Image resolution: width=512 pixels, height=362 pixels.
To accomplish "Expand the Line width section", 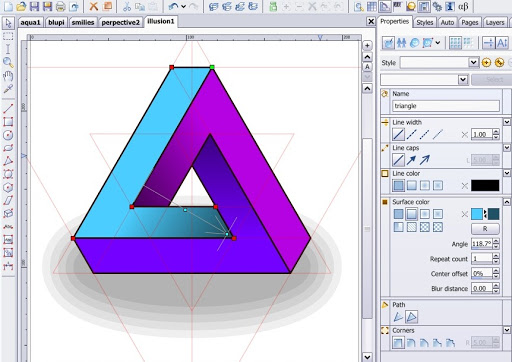I will [507, 122].
